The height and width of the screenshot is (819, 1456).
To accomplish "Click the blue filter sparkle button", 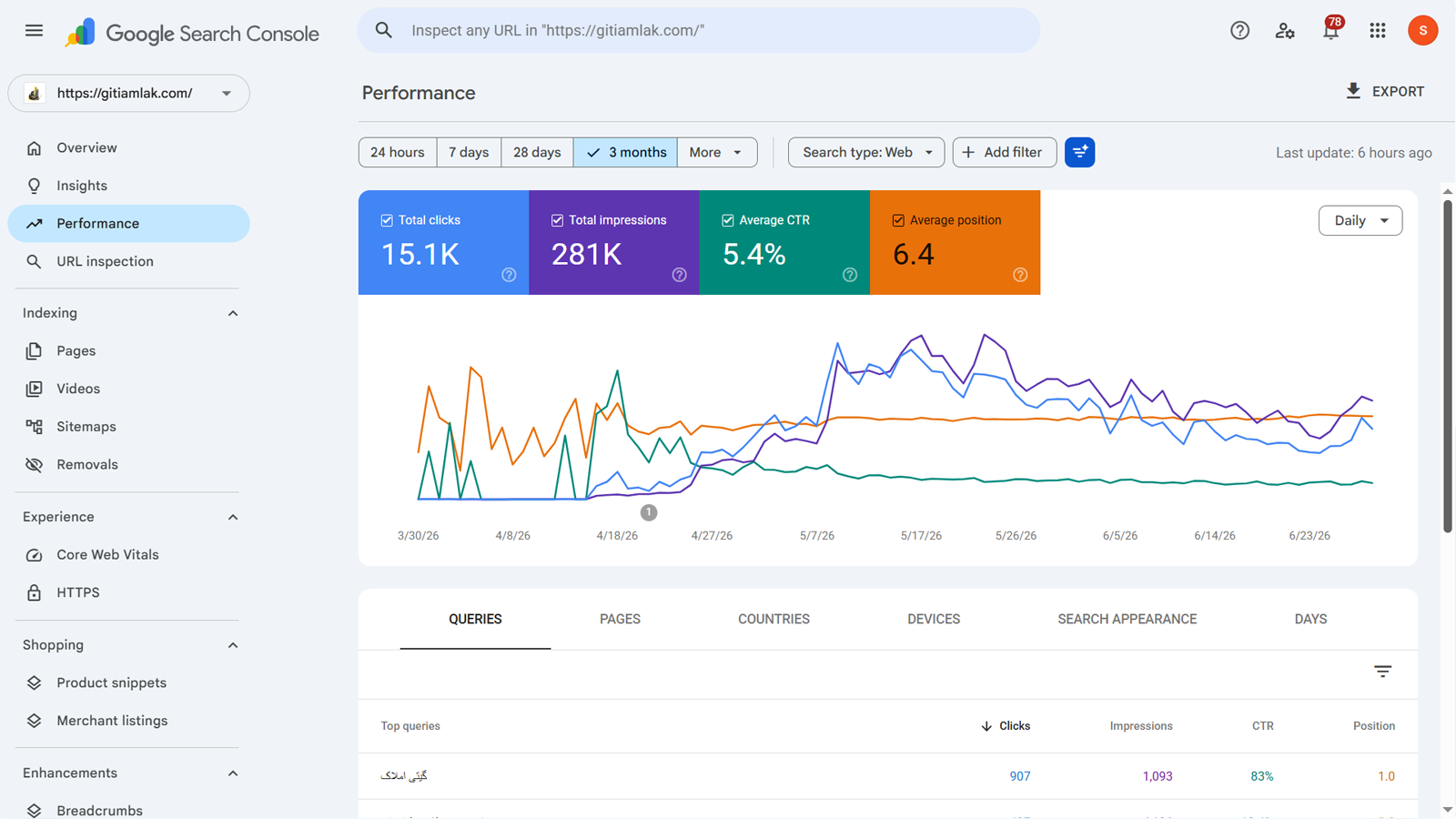I will coord(1079,152).
